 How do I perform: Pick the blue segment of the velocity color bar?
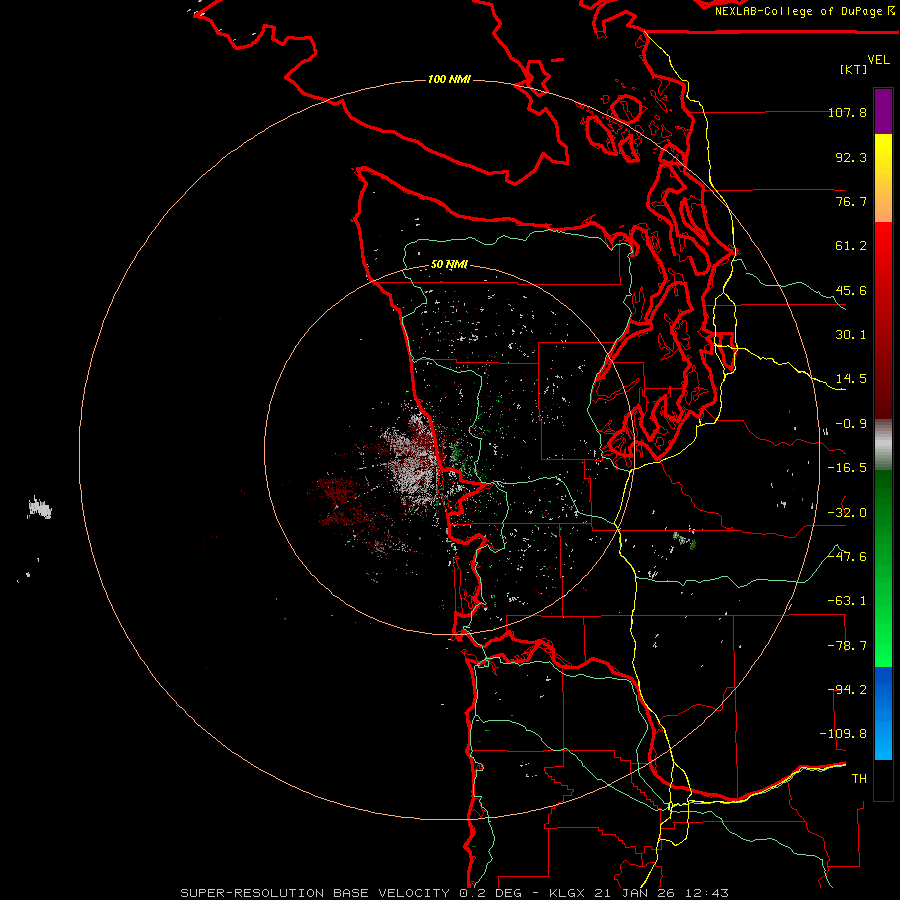(x=883, y=713)
